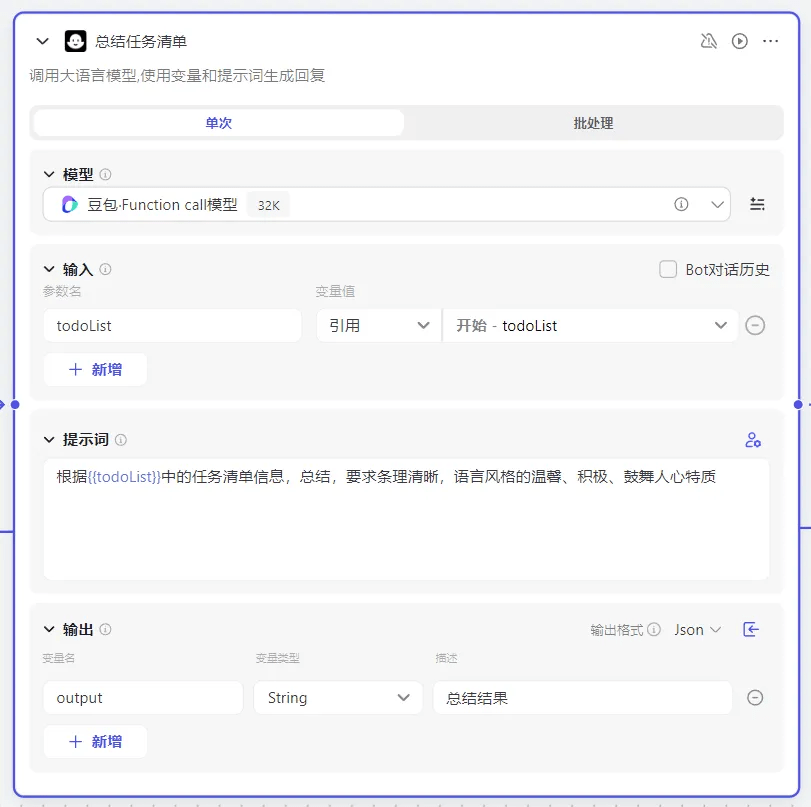Collapse the 模型 section
Screen dimensions: 811x807
[49, 174]
